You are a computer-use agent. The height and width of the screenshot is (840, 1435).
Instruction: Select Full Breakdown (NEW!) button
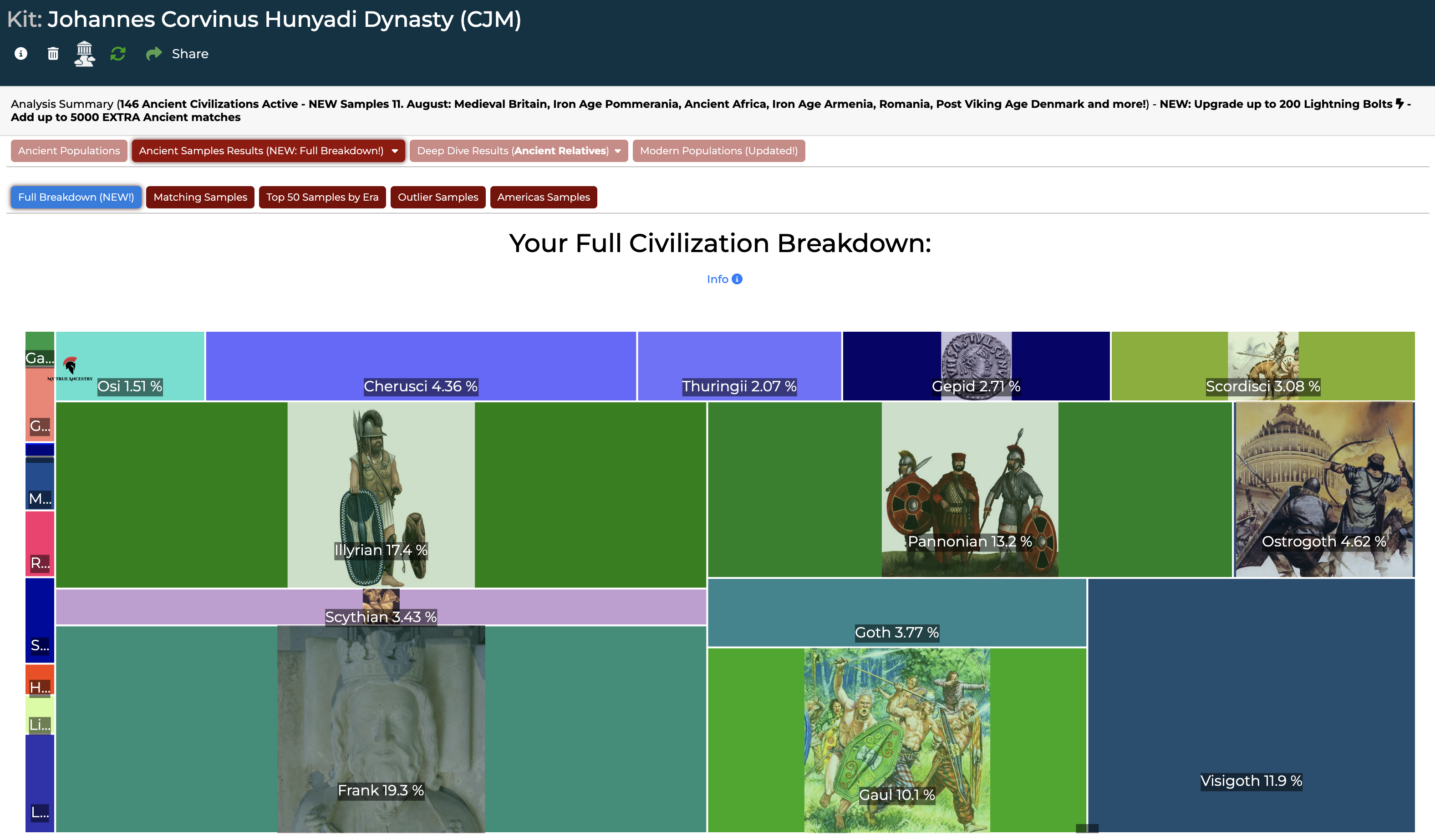click(x=76, y=197)
